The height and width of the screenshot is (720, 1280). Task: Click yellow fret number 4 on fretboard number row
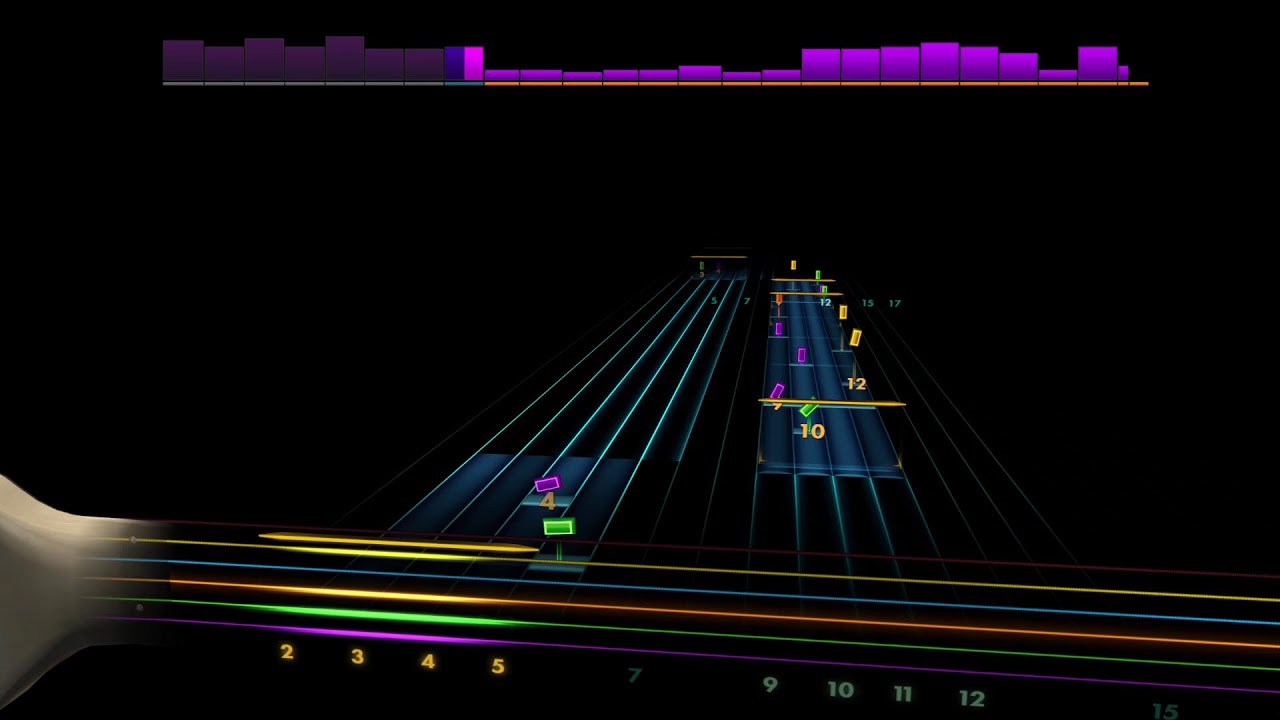pos(428,661)
